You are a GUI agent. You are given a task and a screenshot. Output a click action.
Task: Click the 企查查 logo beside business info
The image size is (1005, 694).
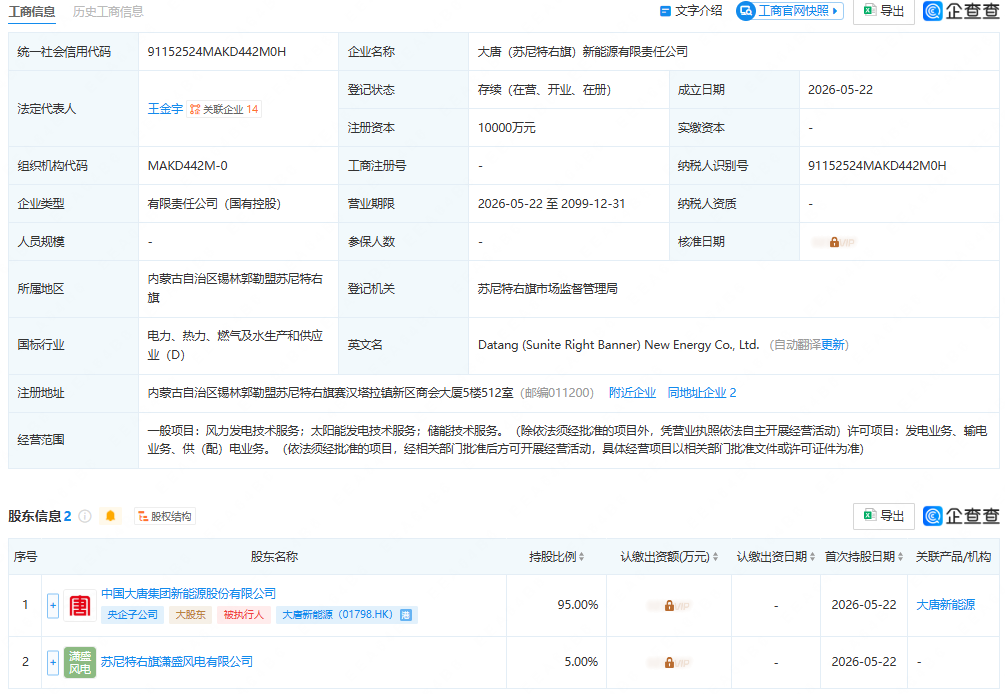[961, 11]
